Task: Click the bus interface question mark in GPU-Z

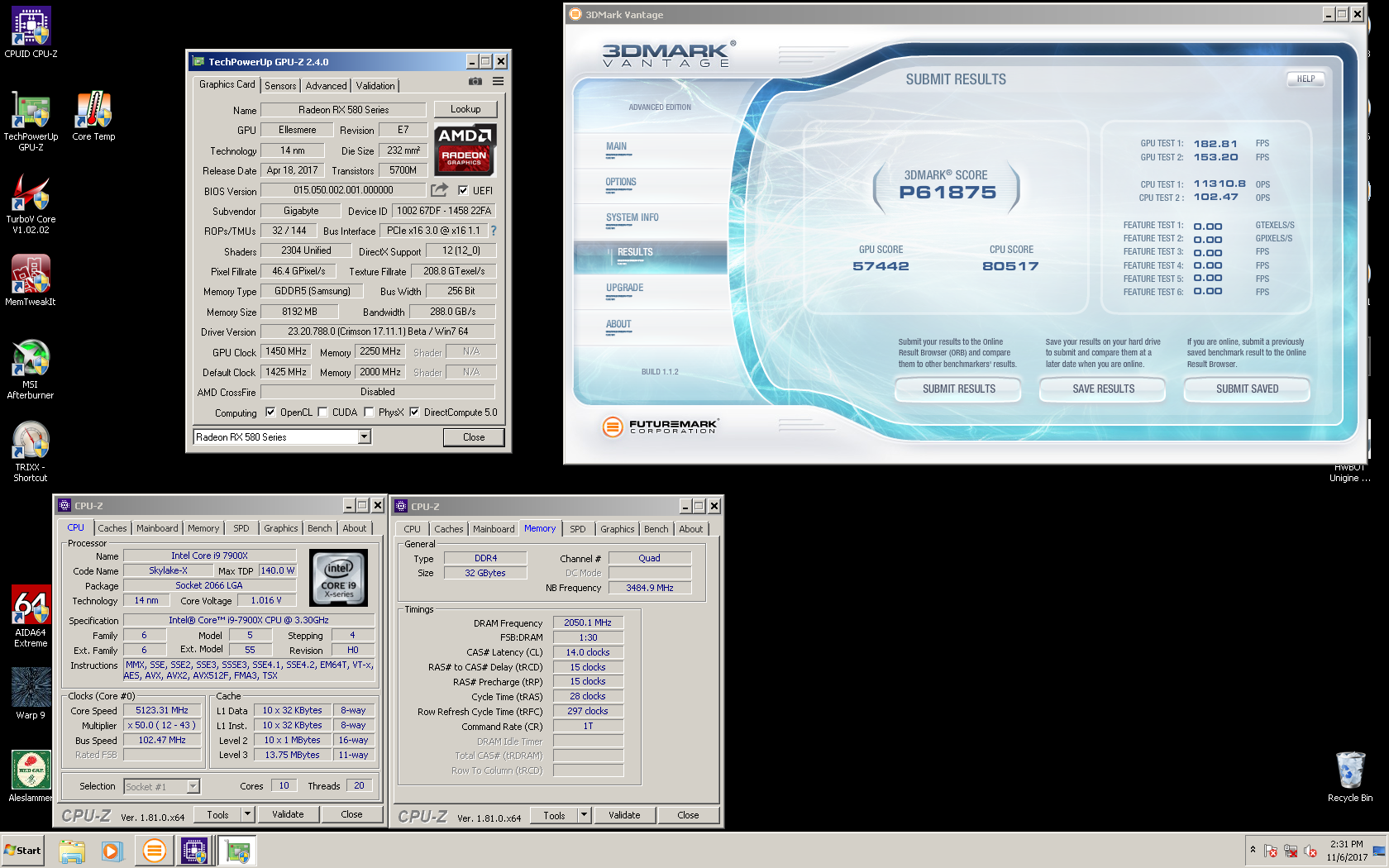Action: (494, 231)
